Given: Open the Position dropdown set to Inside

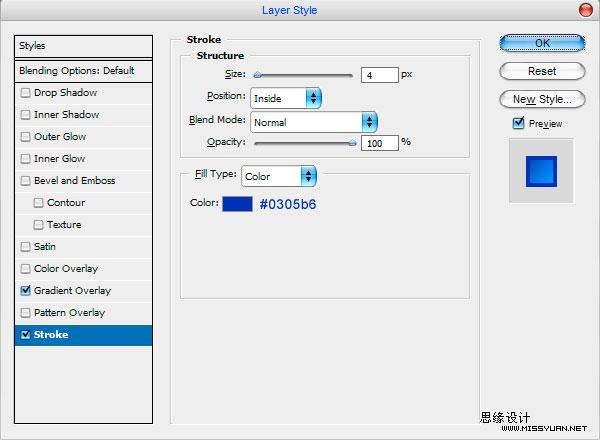Looking at the screenshot, I should tap(286, 98).
